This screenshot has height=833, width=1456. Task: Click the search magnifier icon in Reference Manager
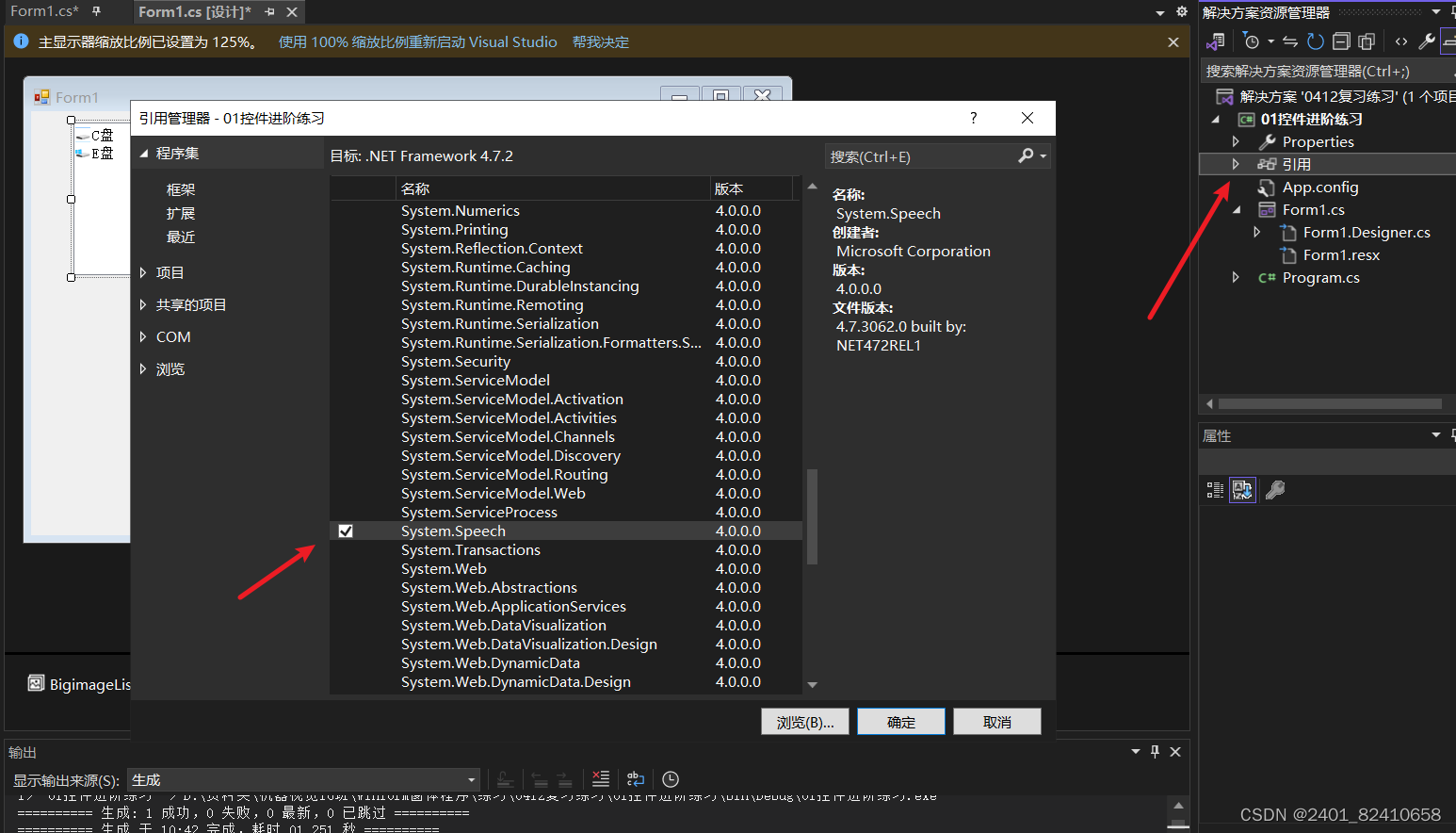coord(1026,155)
